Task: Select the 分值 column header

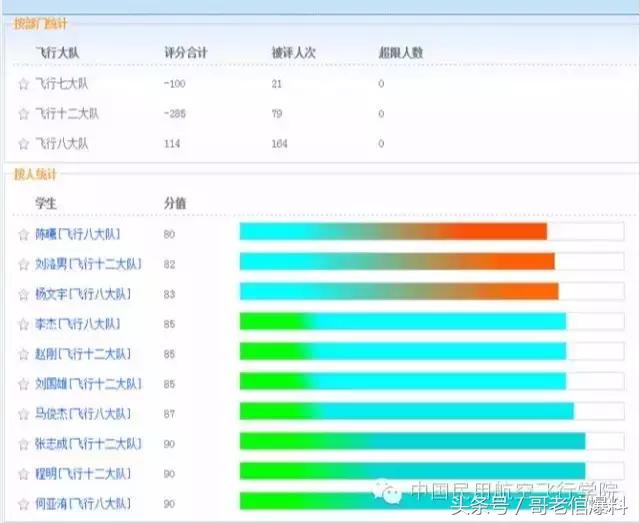Action: pos(175,203)
